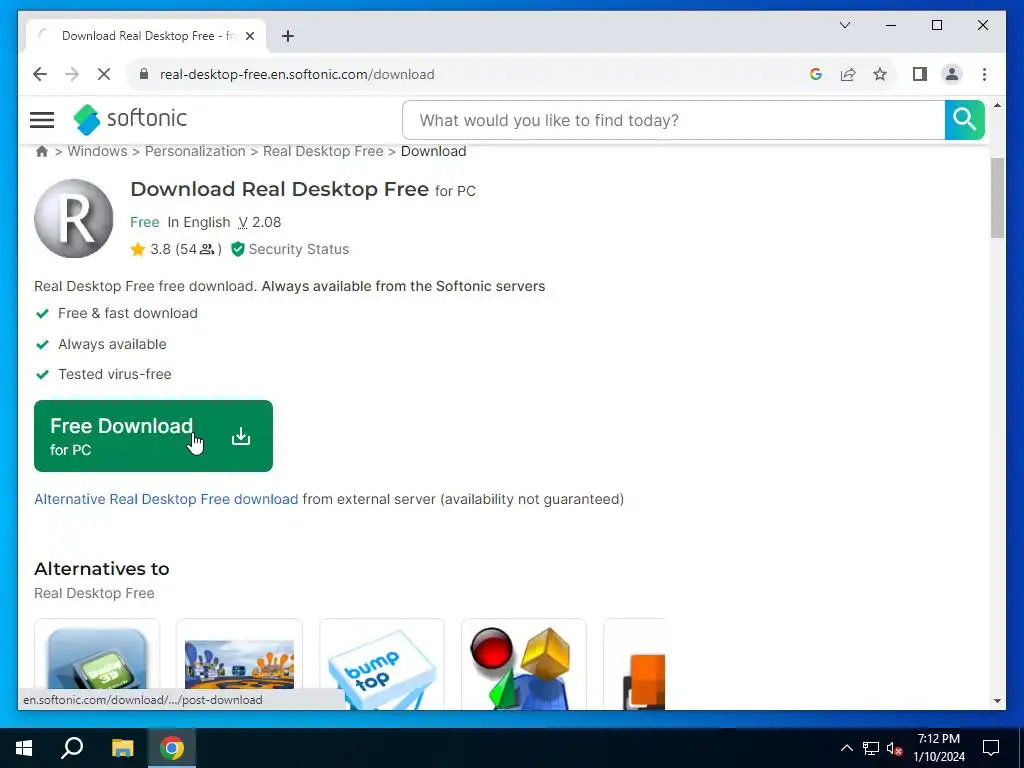
Task: Click the Security Status shield badge
Action: coord(291,249)
